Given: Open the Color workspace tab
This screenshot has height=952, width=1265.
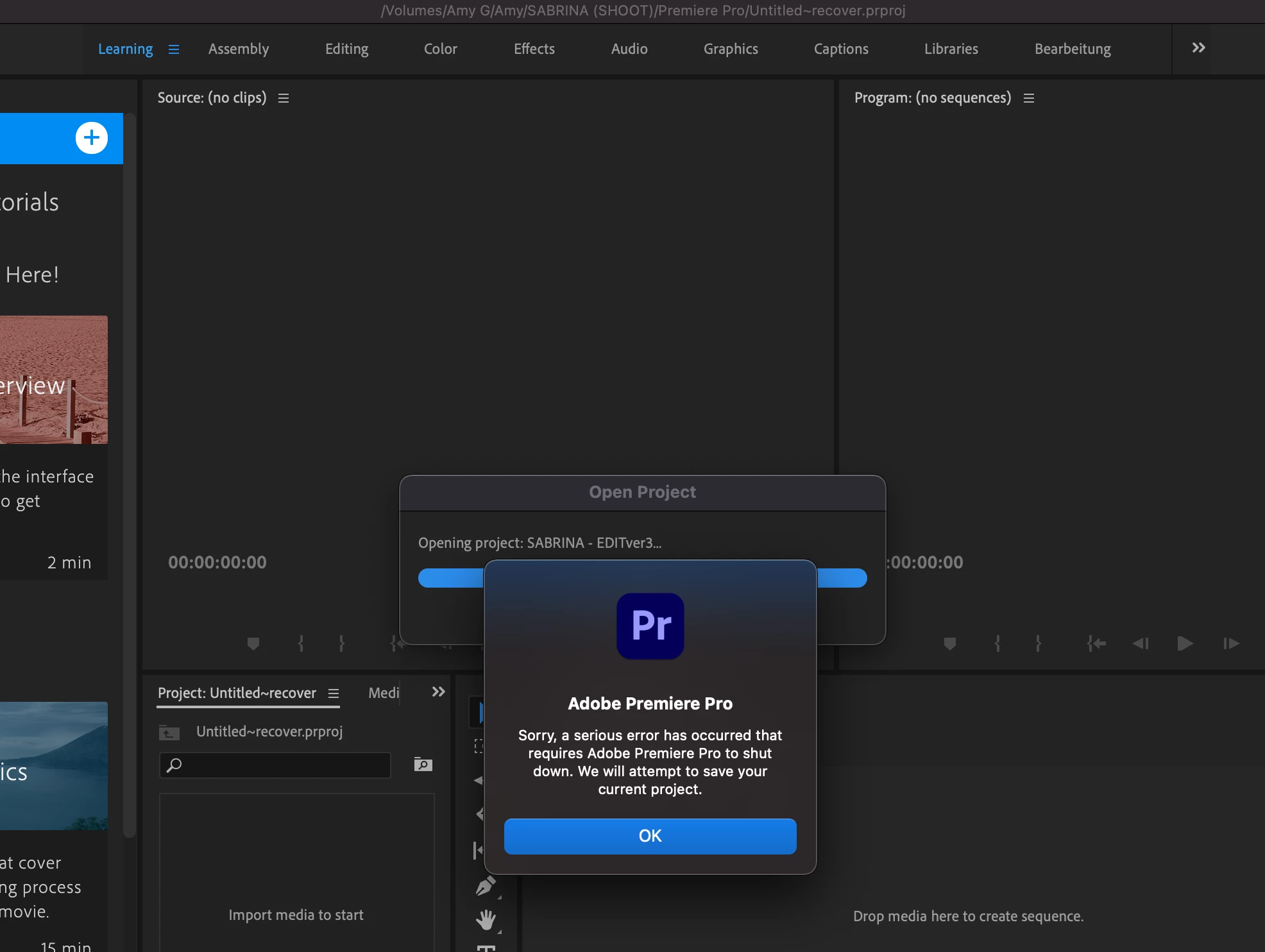Looking at the screenshot, I should pyautogui.click(x=440, y=49).
